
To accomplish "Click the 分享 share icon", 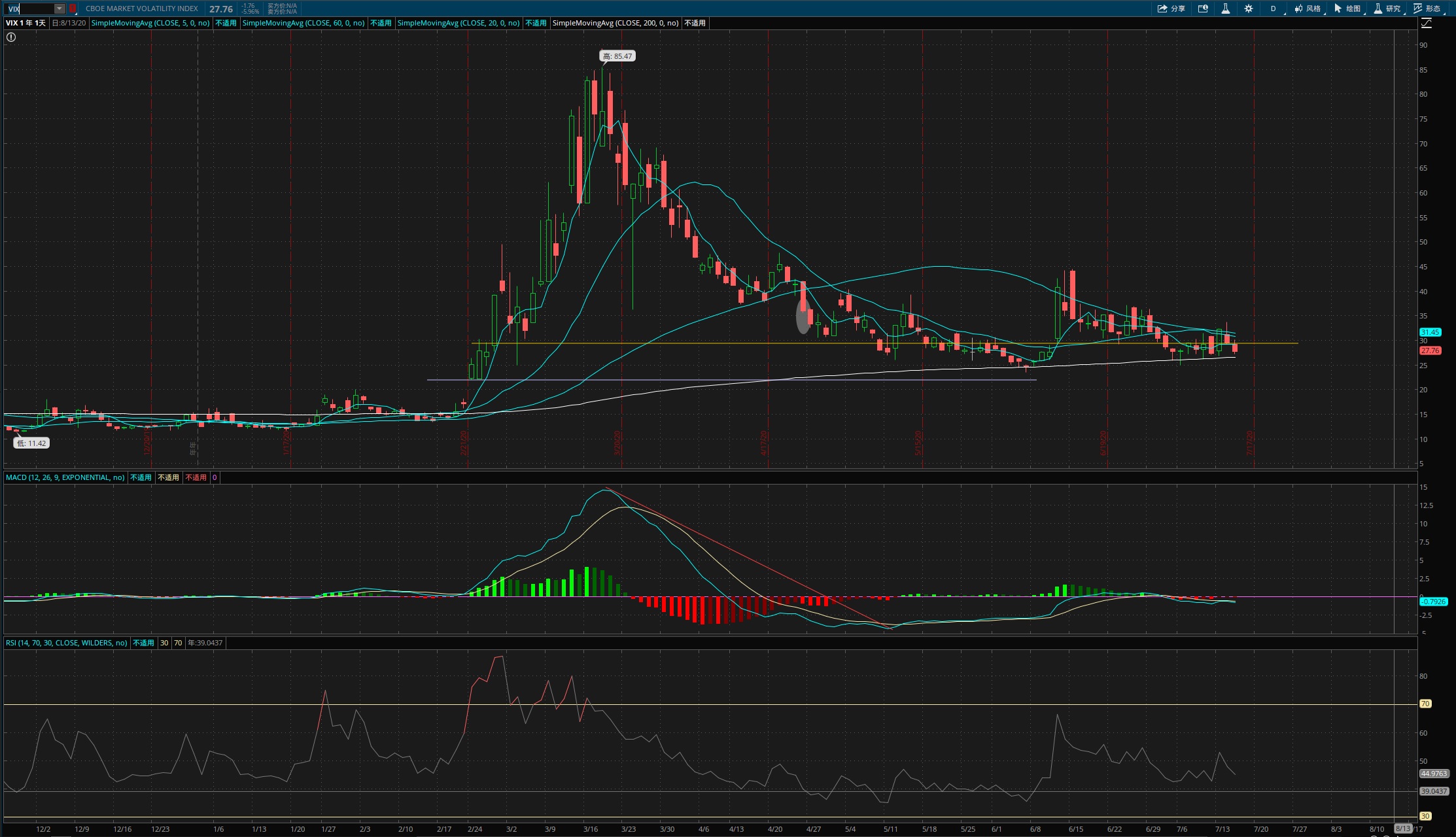I will tap(1171, 9).
